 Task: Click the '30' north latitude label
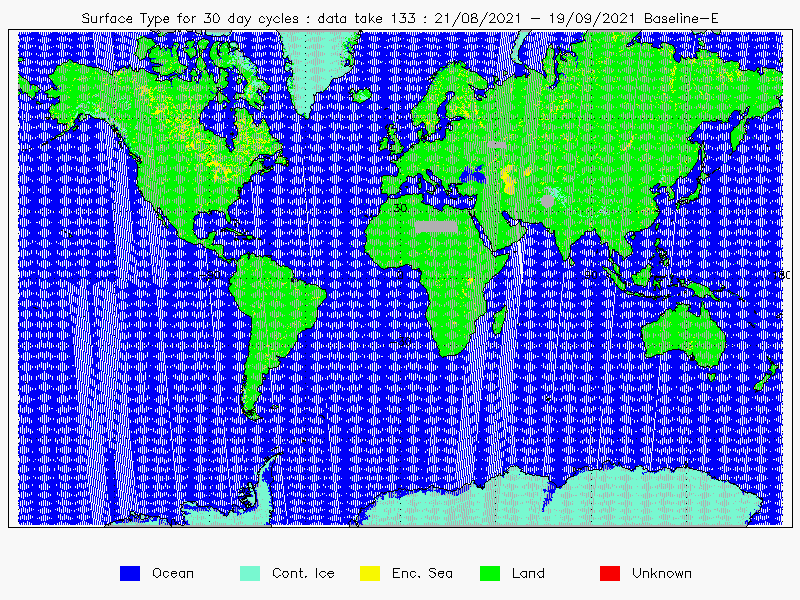[x=401, y=208]
